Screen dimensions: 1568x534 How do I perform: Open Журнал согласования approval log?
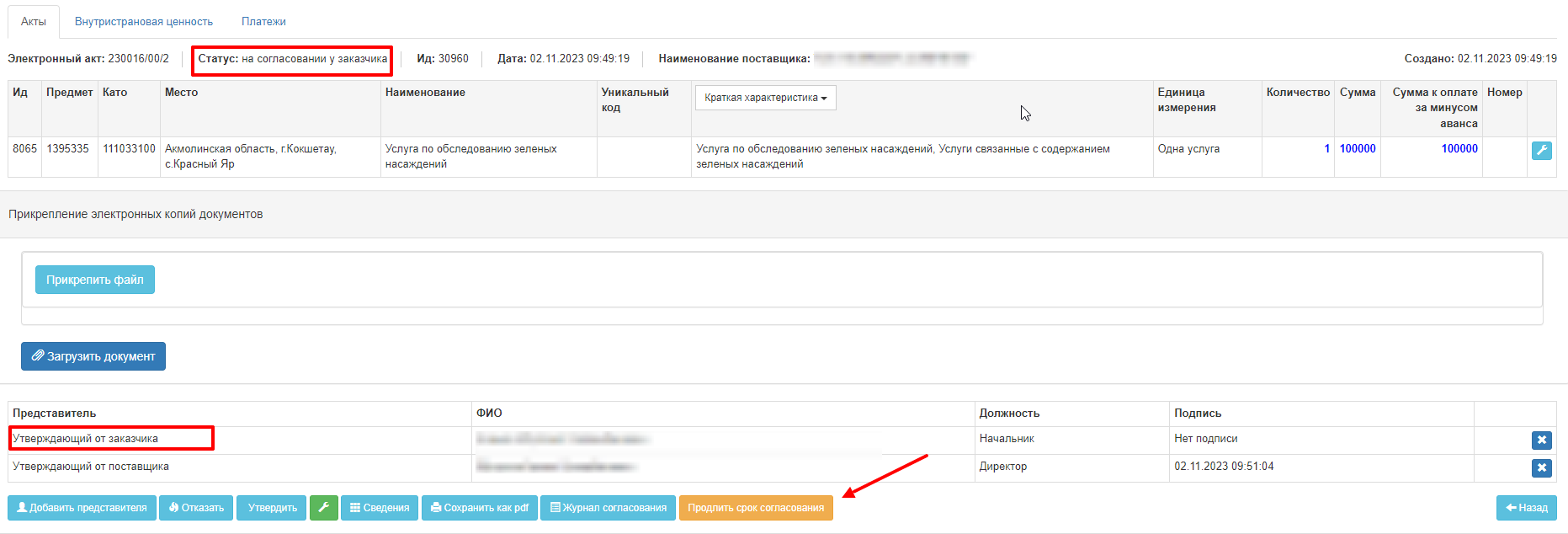point(608,508)
